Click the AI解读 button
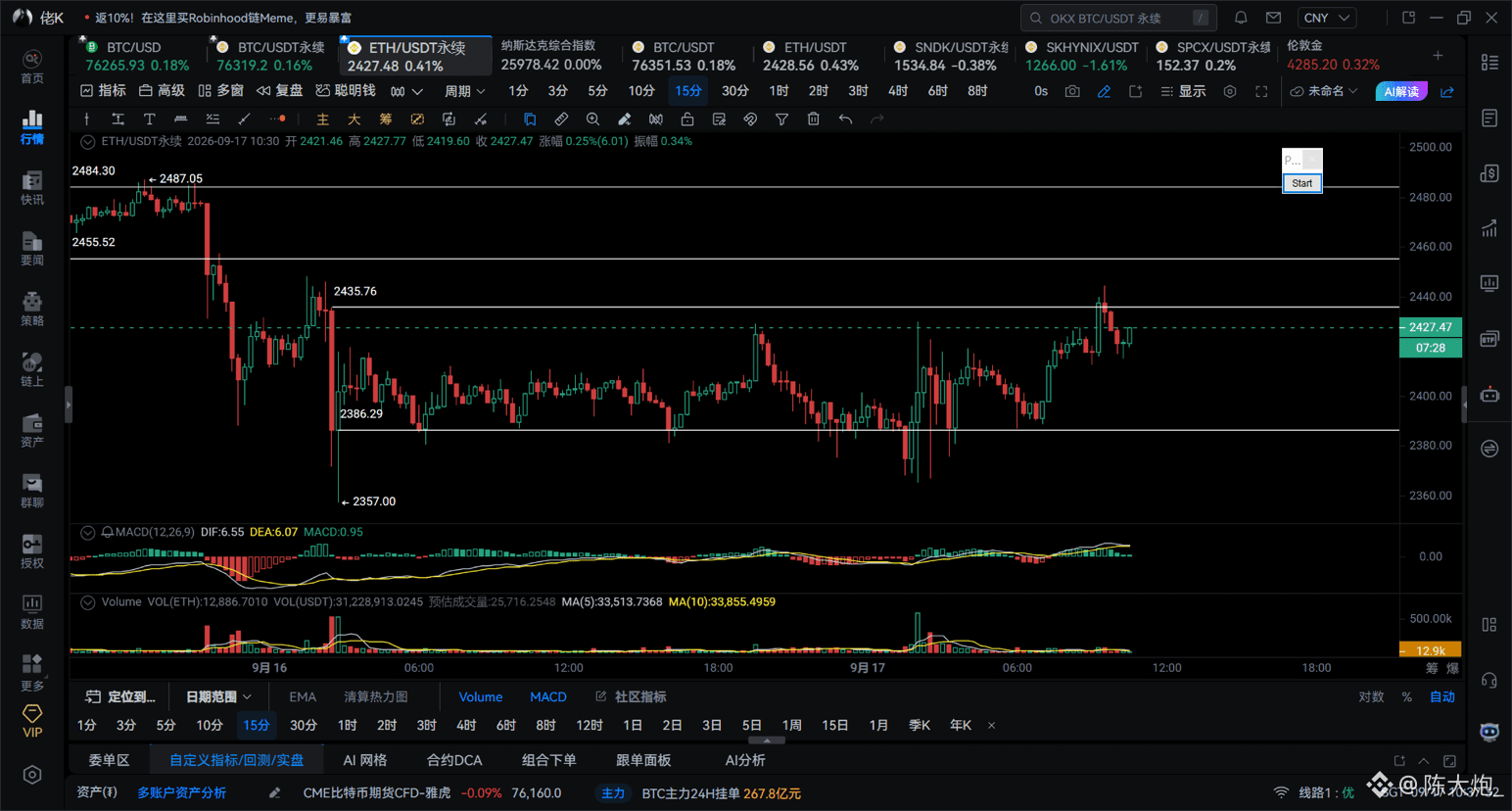Screen dimensions: 1512x811 [x=1401, y=91]
